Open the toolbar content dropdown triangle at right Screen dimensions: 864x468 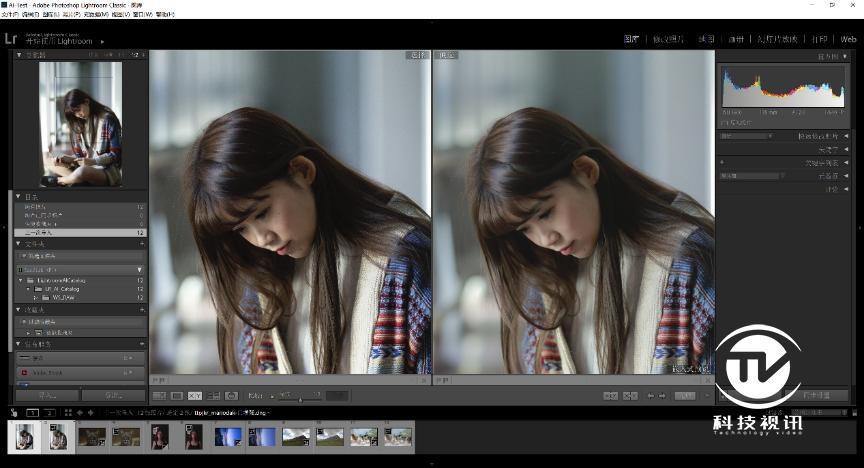tap(708, 396)
